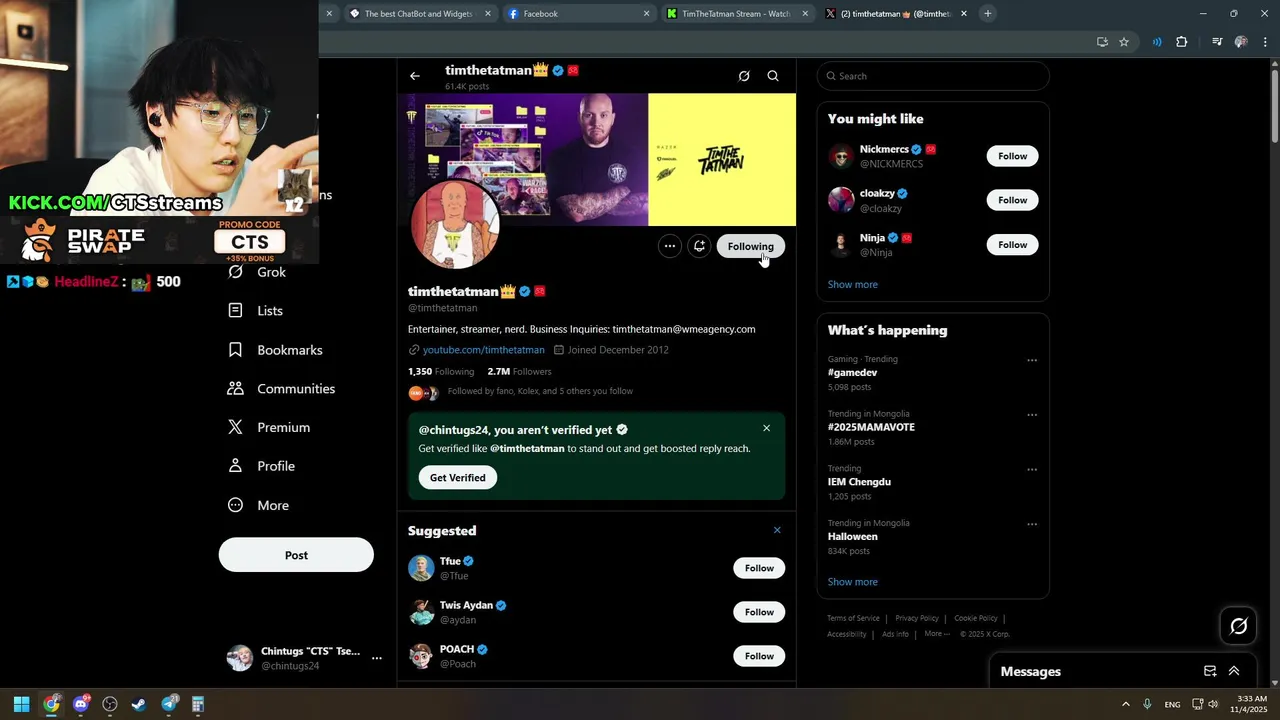Show more under What's happening
The width and height of the screenshot is (1280, 720).
coord(853,582)
